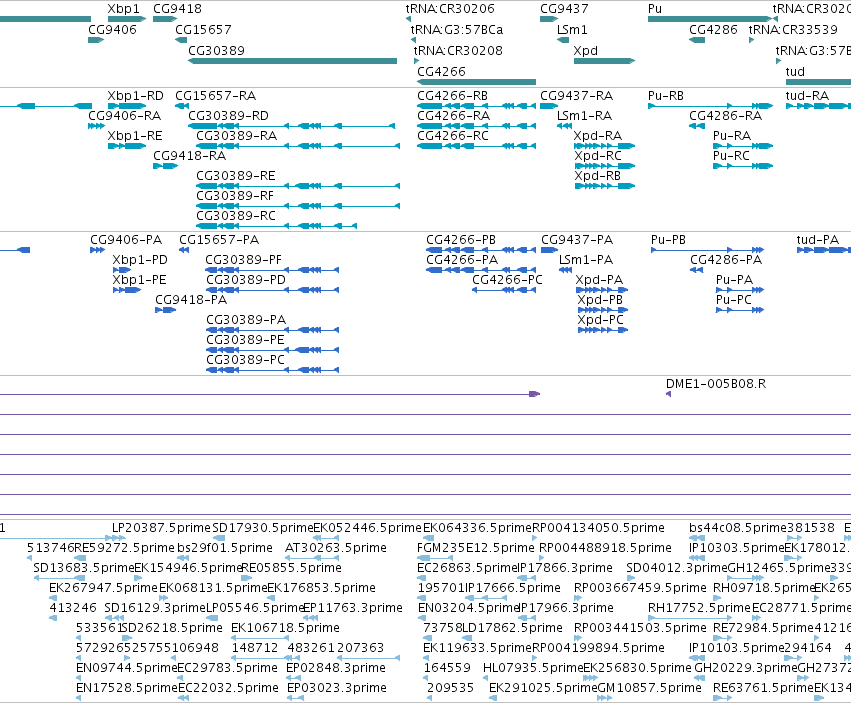
Task: Click the Xpd-PA protein
Action: pyautogui.click(x=602, y=290)
